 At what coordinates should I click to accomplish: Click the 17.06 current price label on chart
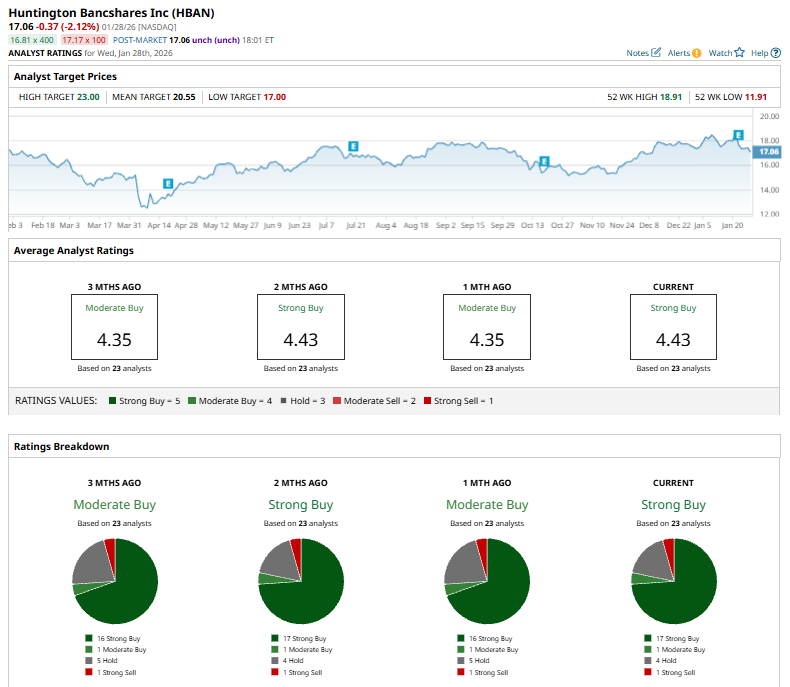pyautogui.click(x=768, y=152)
